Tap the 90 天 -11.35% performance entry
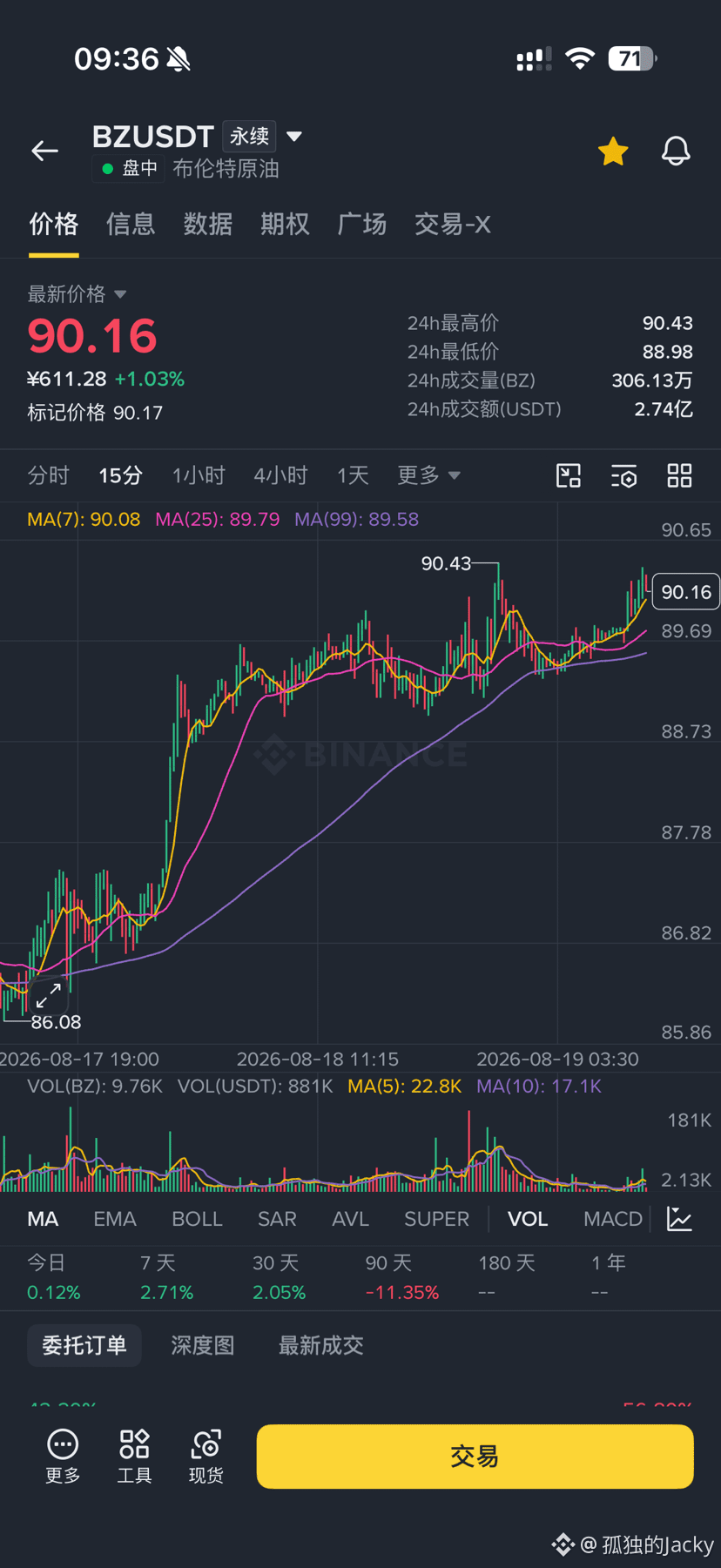This screenshot has width=721, height=1568. pyautogui.click(x=401, y=1277)
